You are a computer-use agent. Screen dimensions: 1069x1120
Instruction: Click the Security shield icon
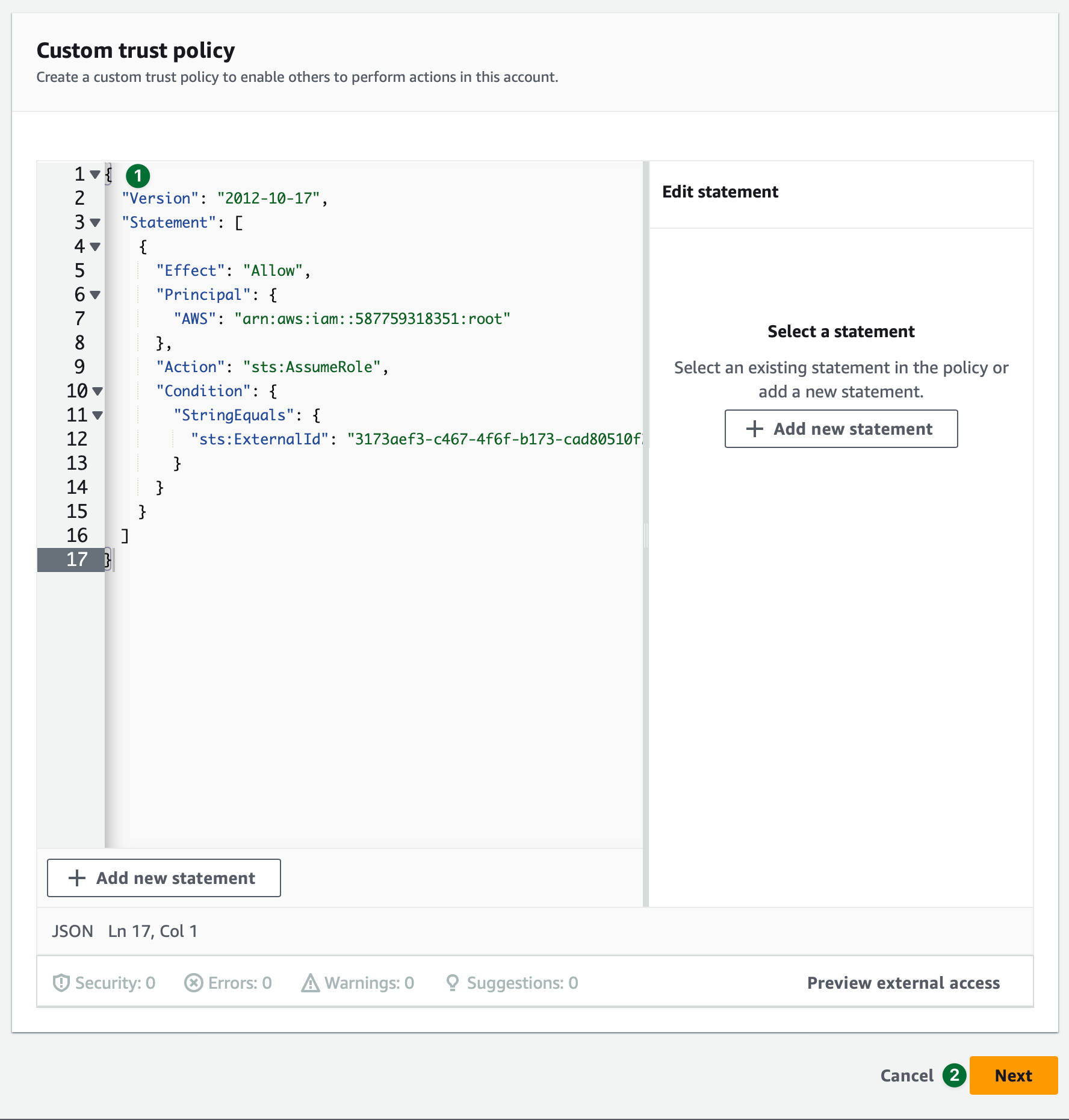click(x=61, y=983)
